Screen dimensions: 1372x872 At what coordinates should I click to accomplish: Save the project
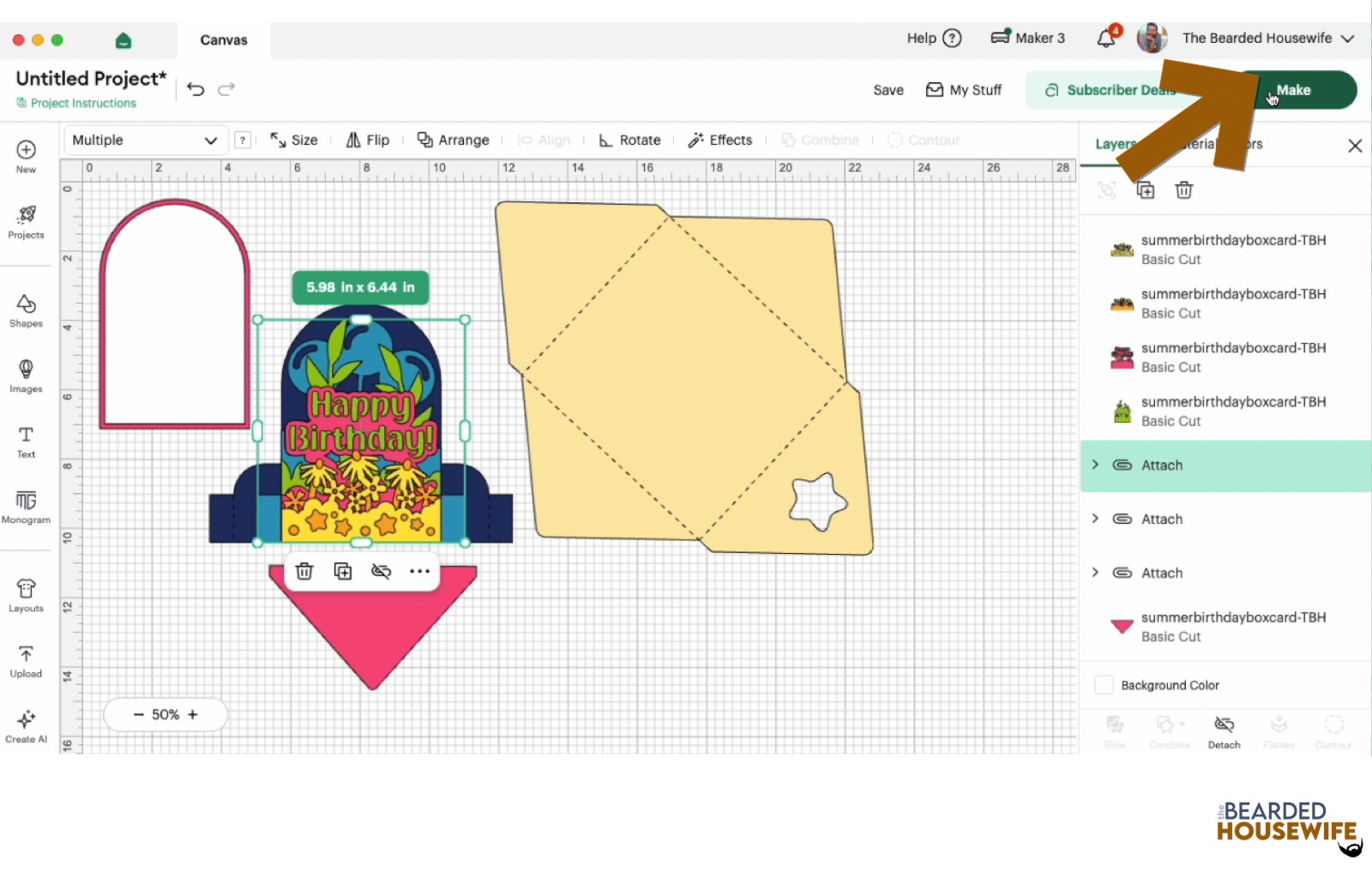click(888, 90)
